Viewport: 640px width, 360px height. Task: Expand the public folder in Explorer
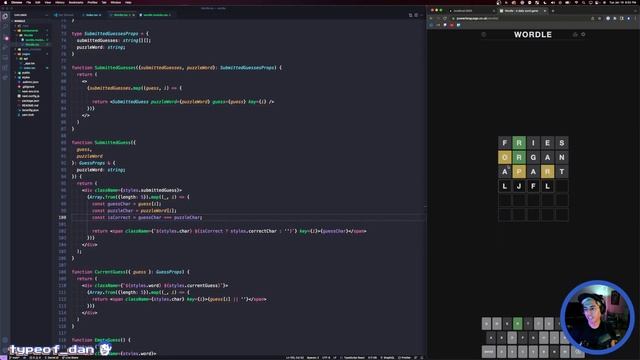point(26,73)
